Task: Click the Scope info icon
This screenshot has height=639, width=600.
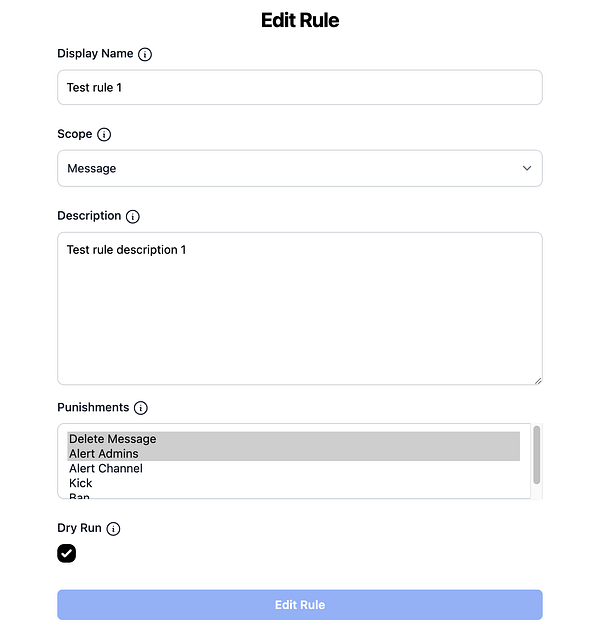Action: 104,135
